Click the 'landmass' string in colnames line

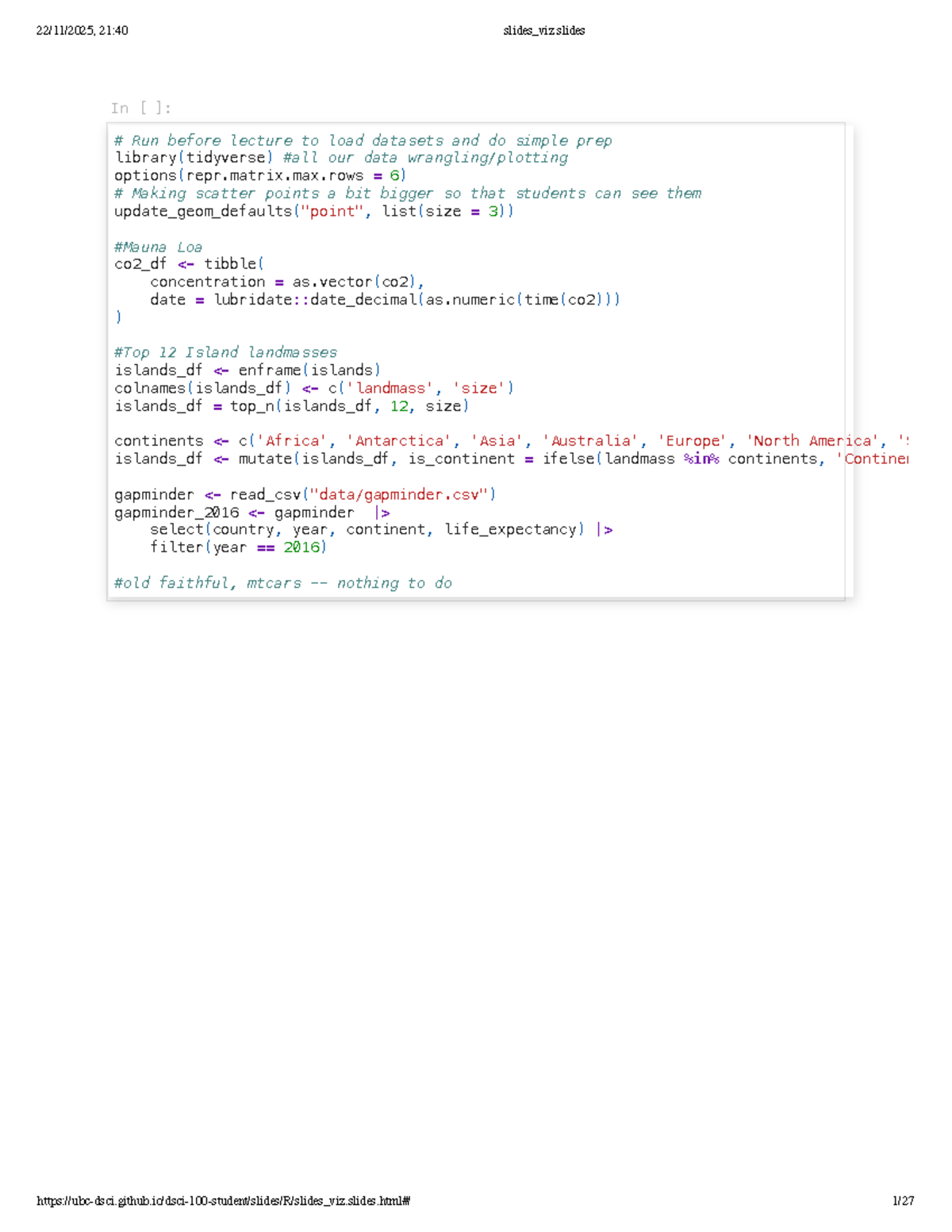coord(390,388)
